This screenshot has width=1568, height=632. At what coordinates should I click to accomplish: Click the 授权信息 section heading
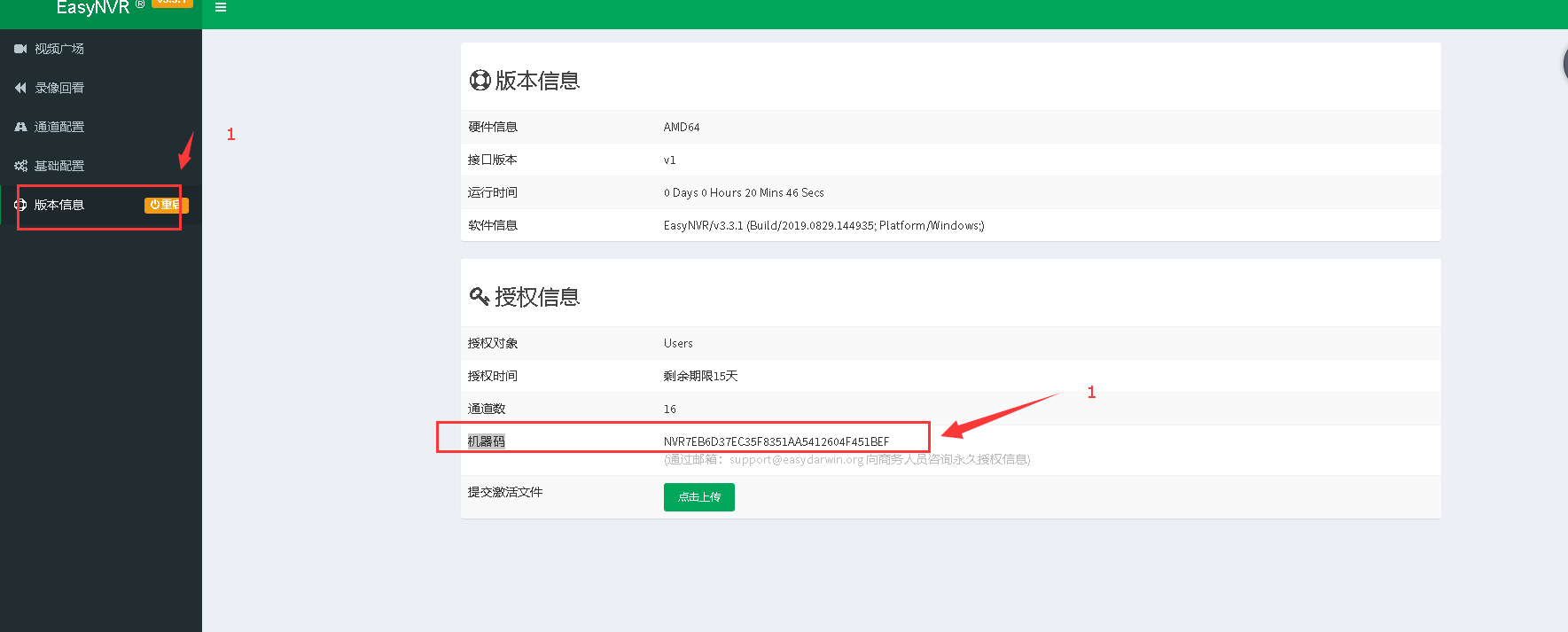(x=537, y=297)
